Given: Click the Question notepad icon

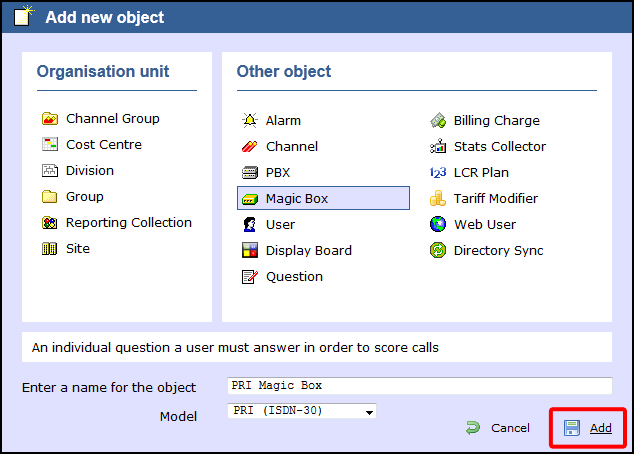Looking at the screenshot, I should [249, 277].
